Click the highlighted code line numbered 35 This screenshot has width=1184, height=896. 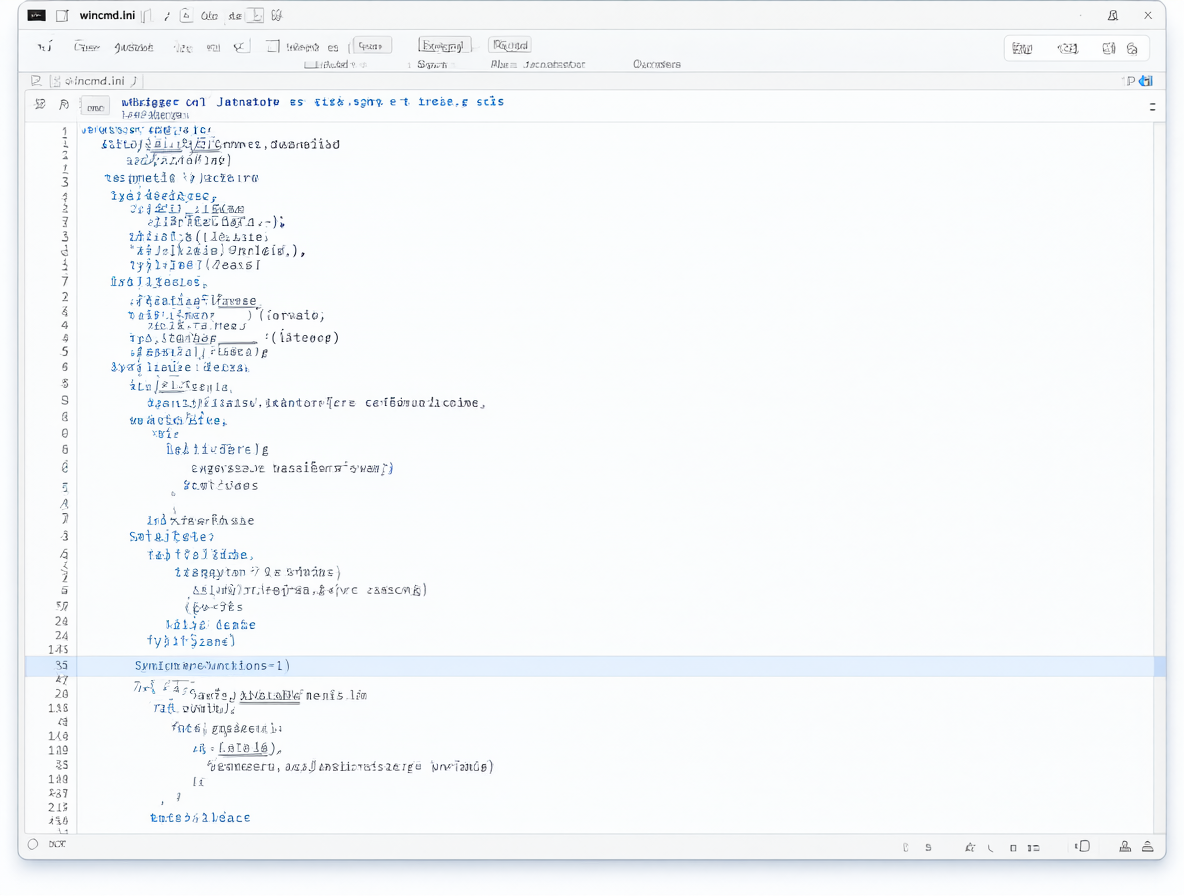595,666
